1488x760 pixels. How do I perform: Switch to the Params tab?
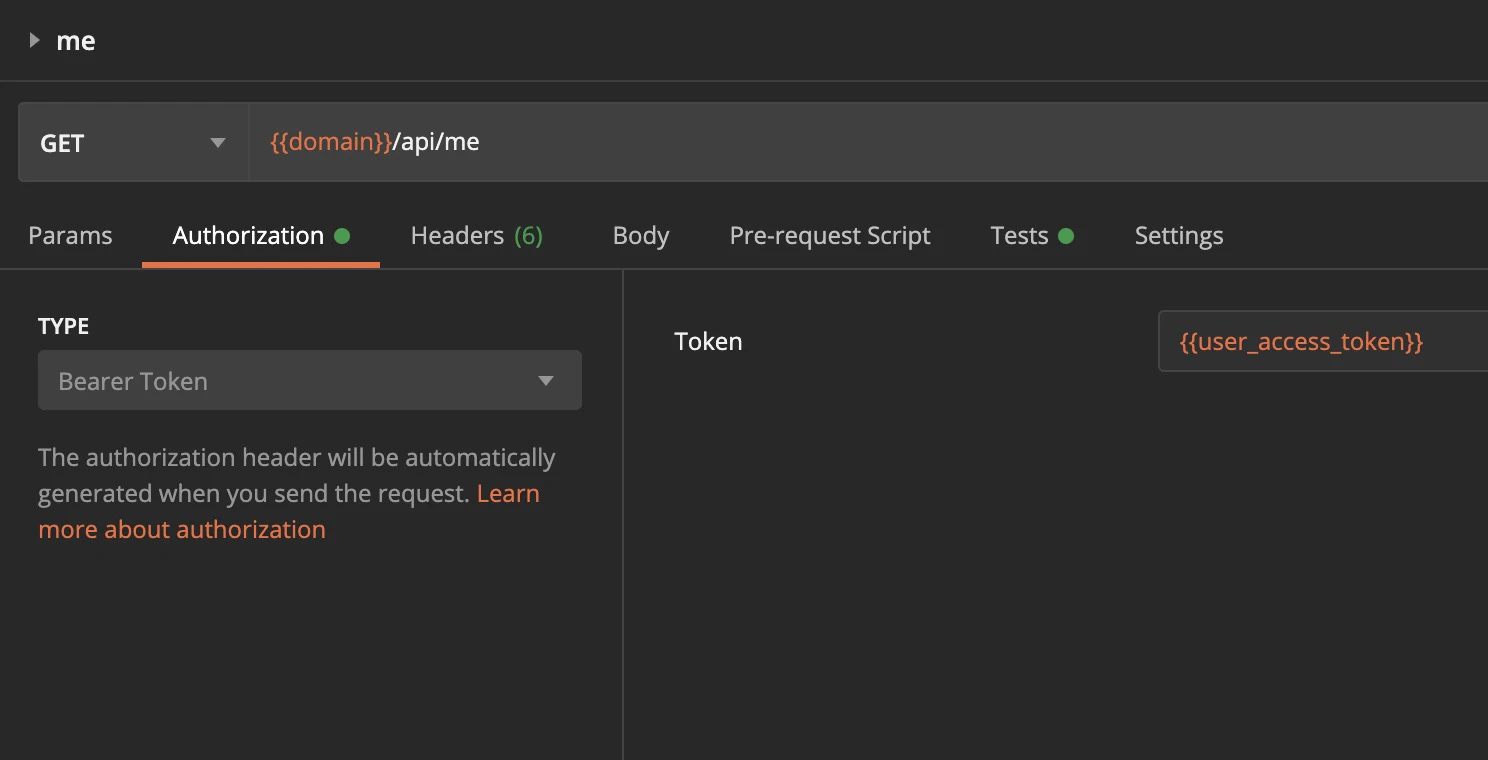pyautogui.click(x=70, y=236)
